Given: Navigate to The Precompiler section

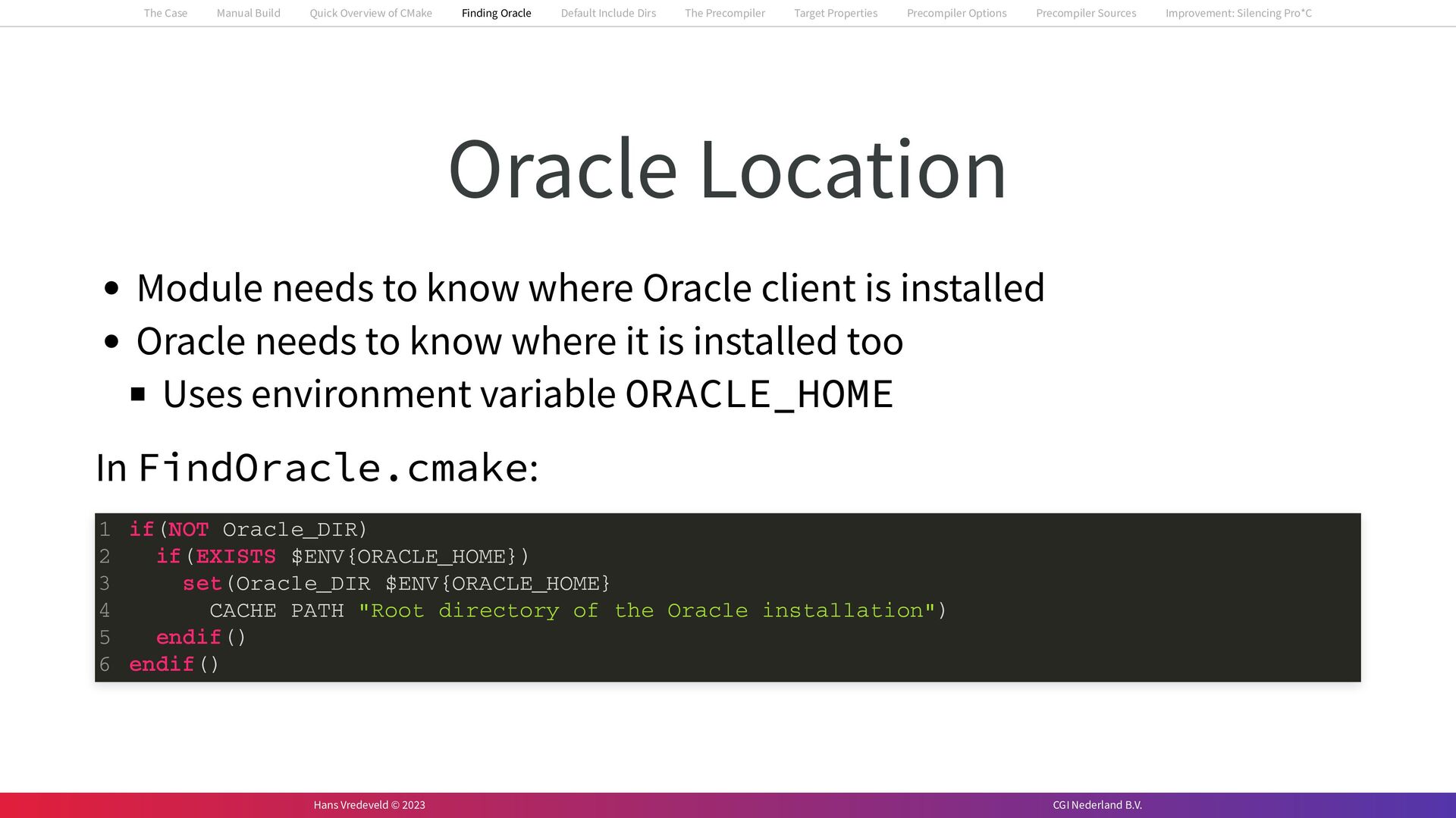Looking at the screenshot, I should 724,13.
